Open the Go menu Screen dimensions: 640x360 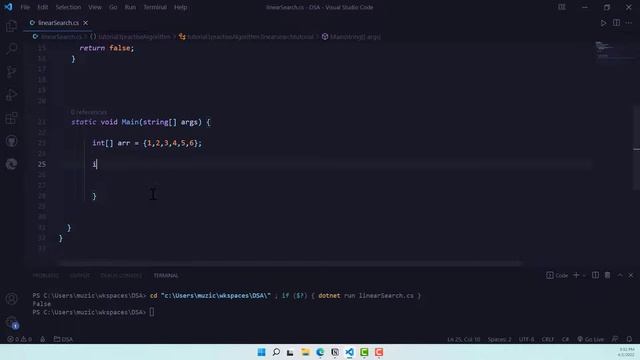point(113,7)
